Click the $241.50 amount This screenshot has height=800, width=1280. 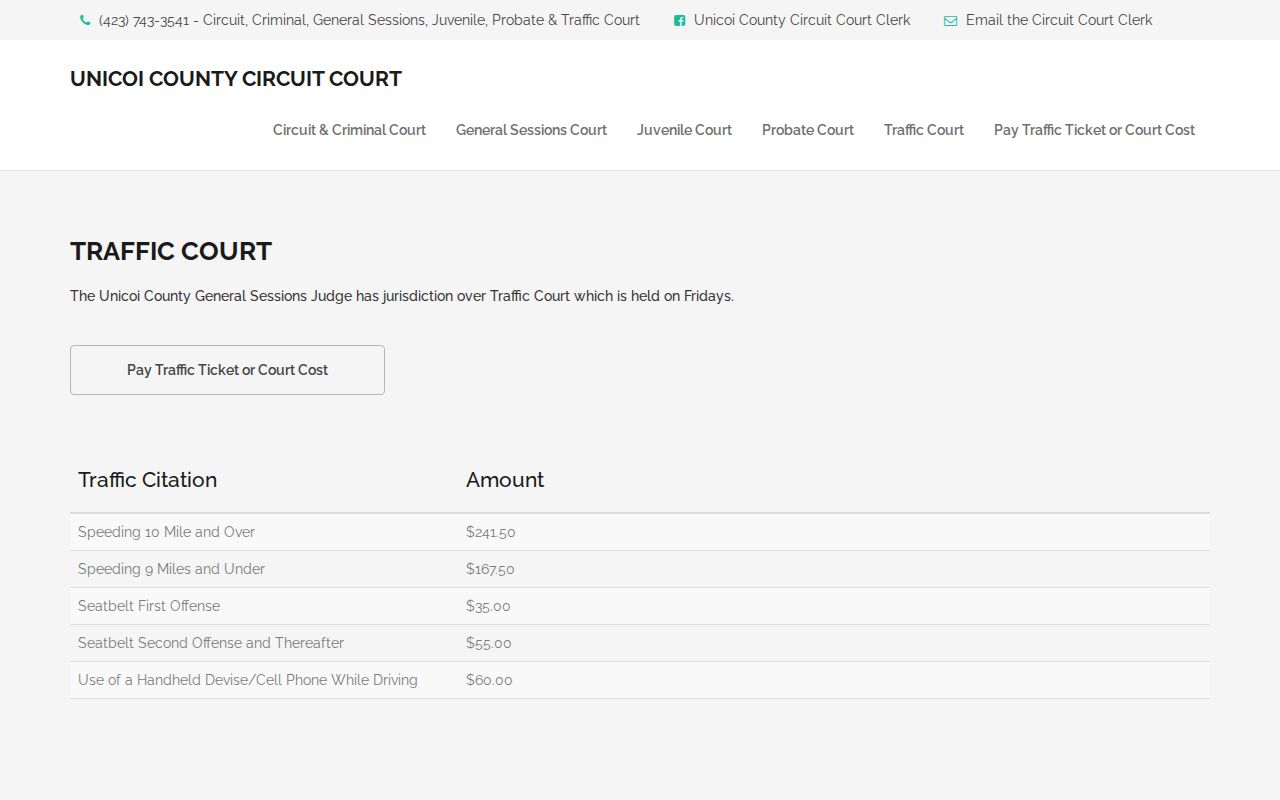tap(491, 532)
